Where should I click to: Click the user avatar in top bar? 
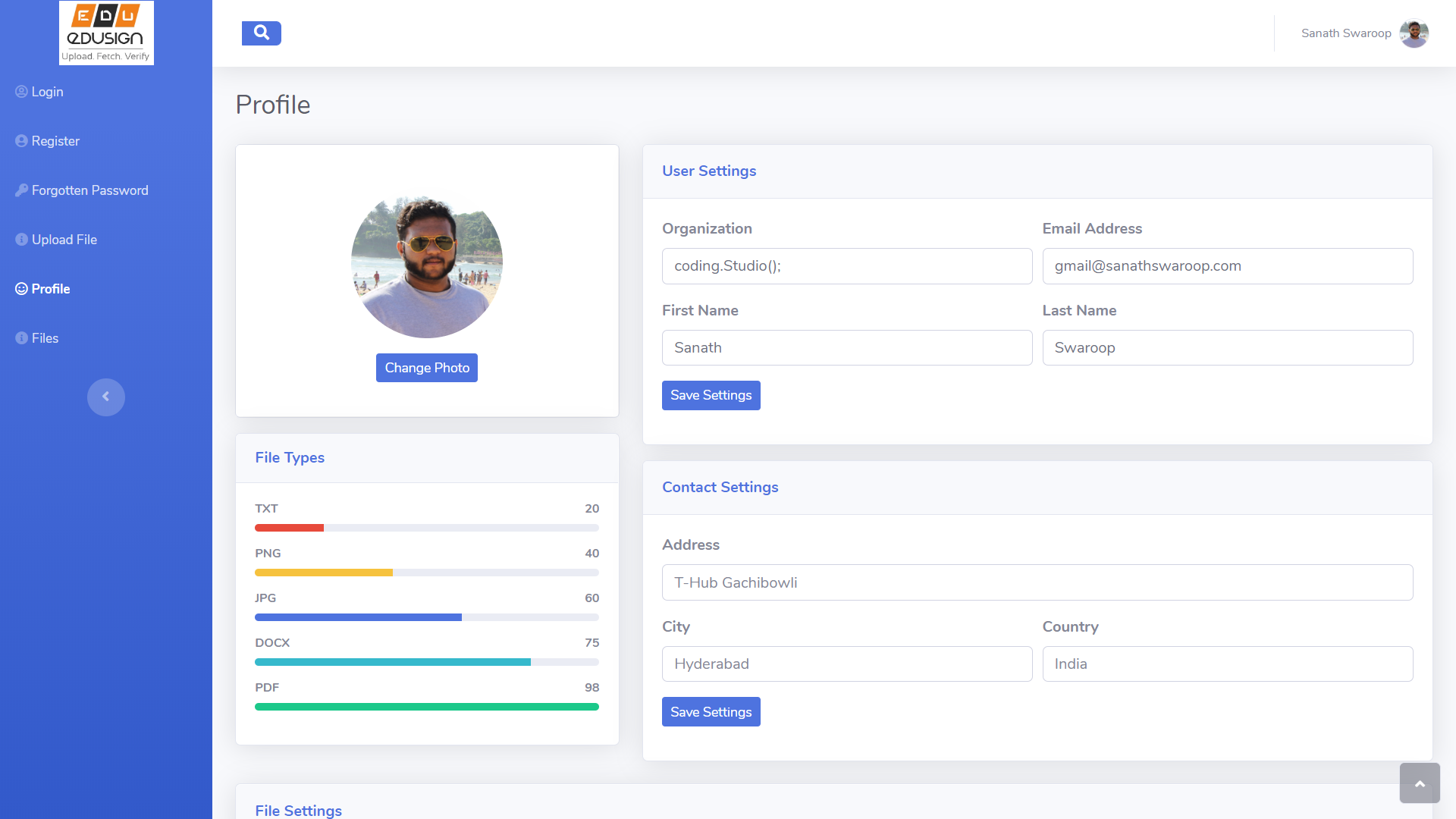(1414, 33)
